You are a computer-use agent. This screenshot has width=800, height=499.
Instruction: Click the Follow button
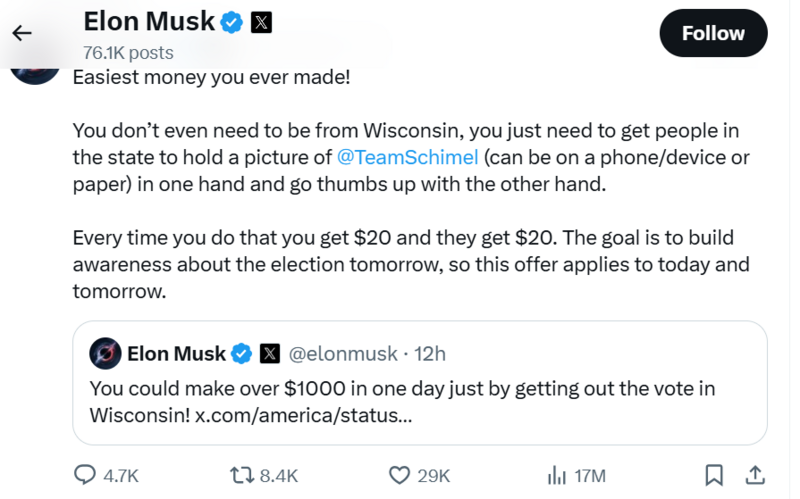coord(713,33)
